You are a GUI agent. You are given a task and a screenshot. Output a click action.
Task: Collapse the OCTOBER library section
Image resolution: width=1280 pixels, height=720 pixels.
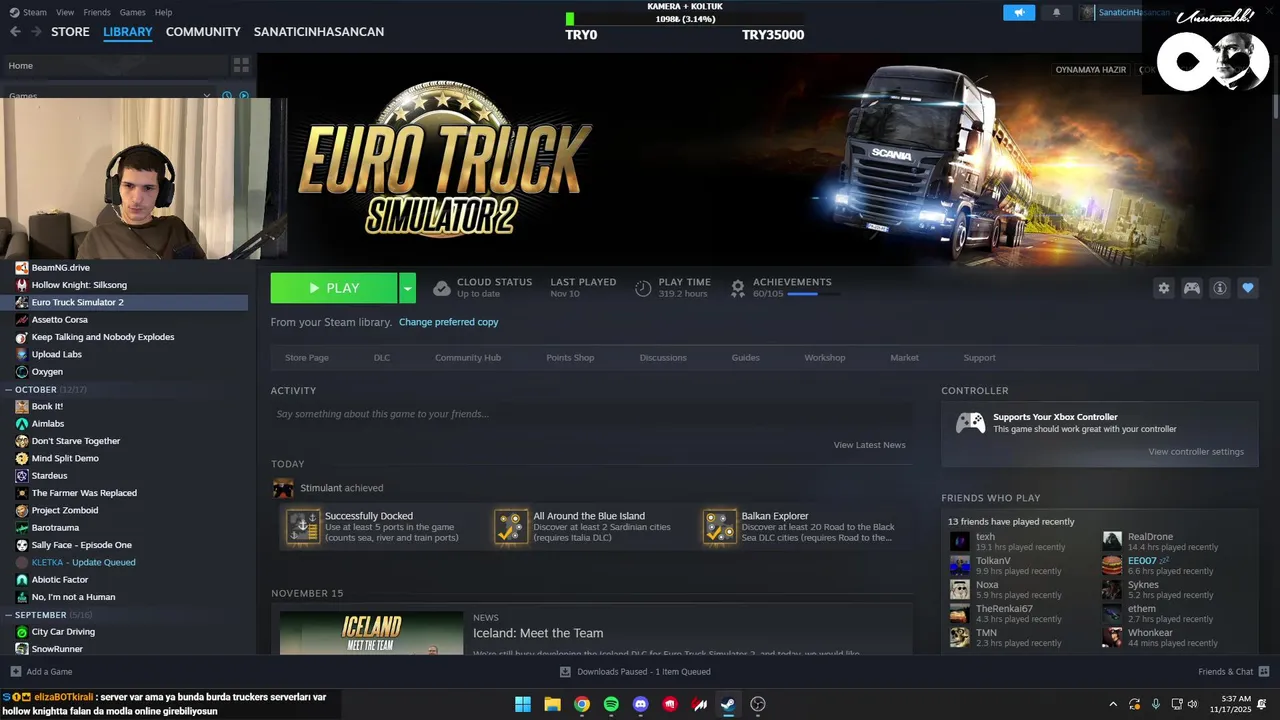8,389
